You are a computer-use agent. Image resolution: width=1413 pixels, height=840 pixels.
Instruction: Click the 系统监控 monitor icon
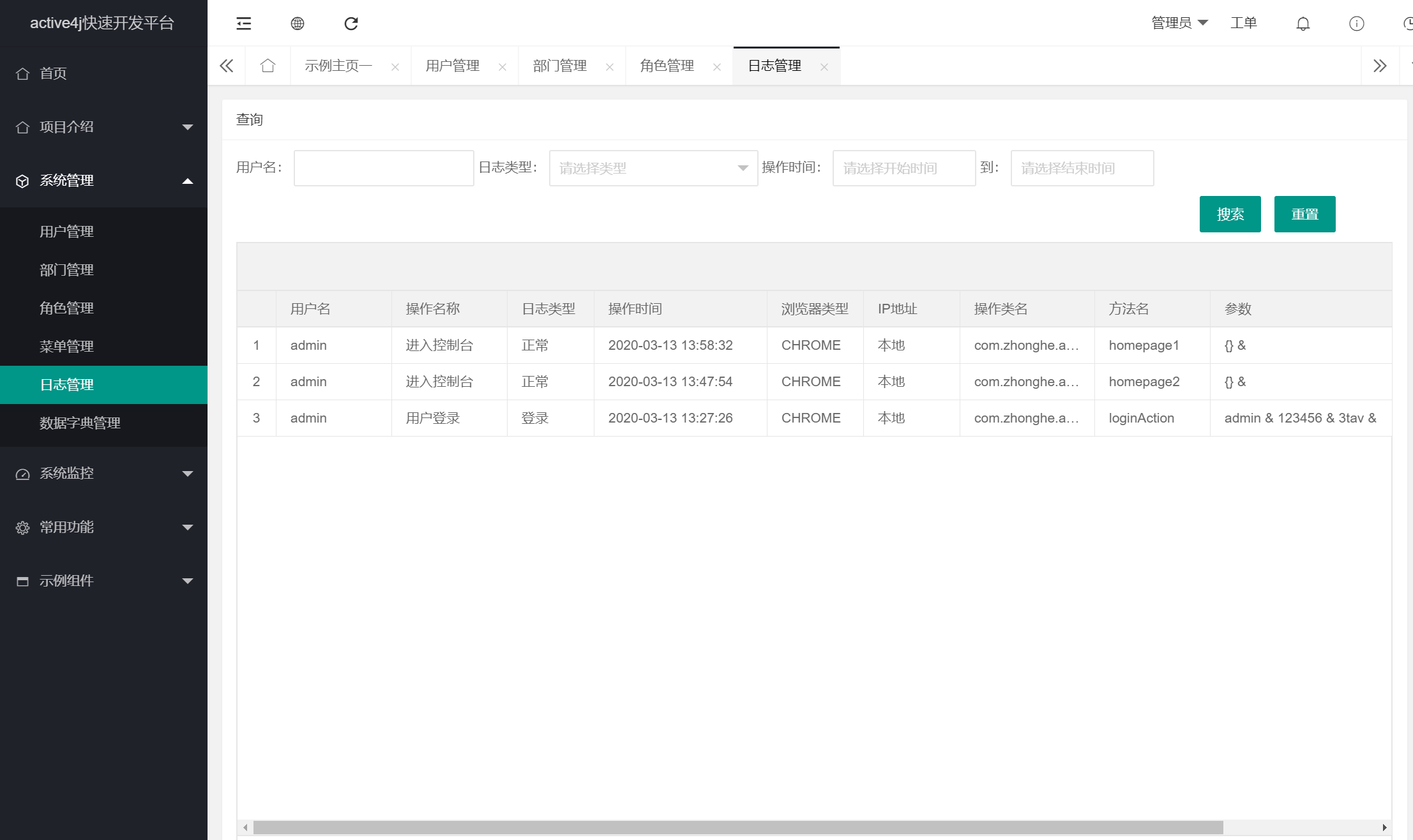23,474
